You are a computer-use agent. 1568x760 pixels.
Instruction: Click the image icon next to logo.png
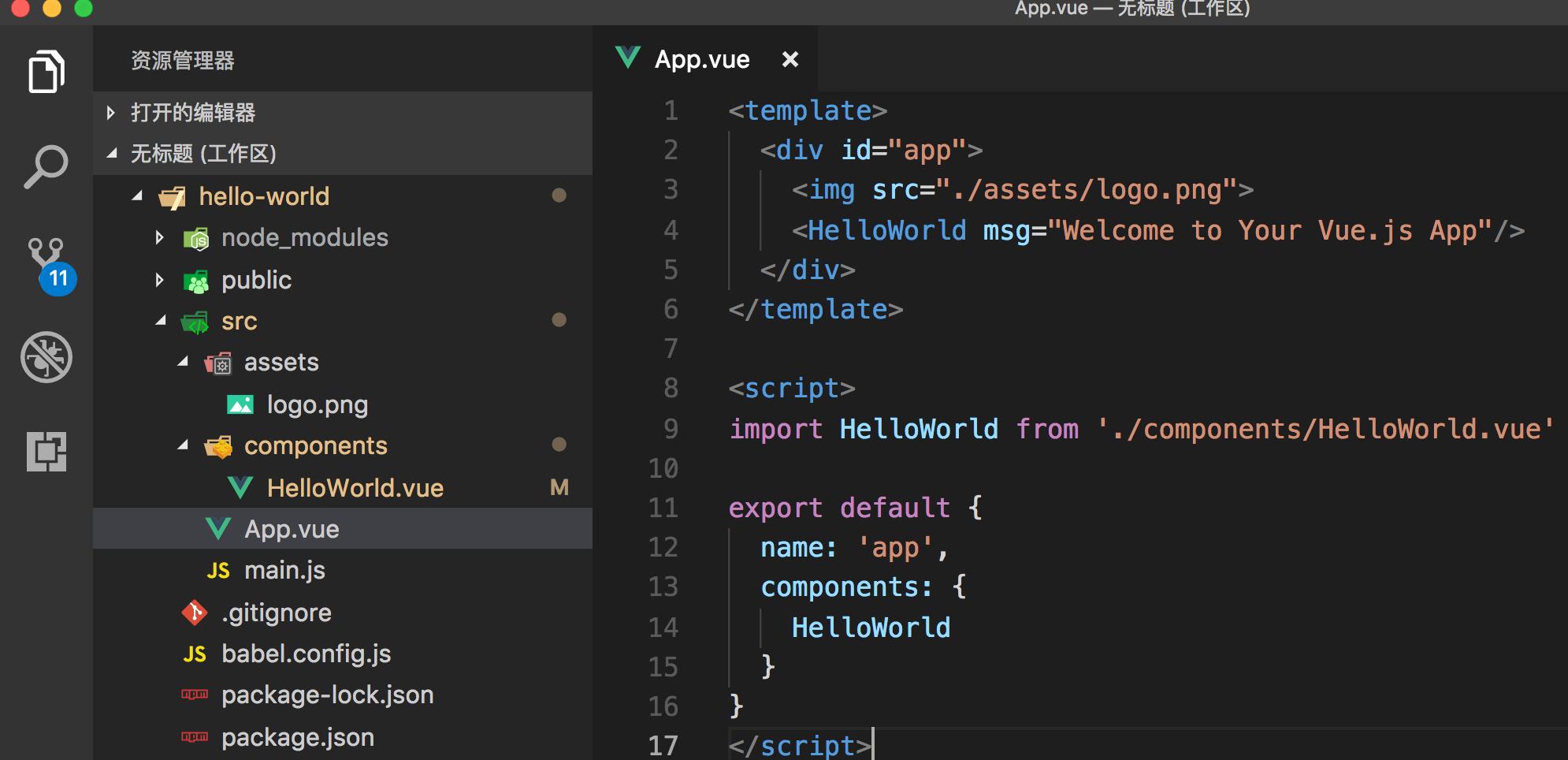click(240, 405)
